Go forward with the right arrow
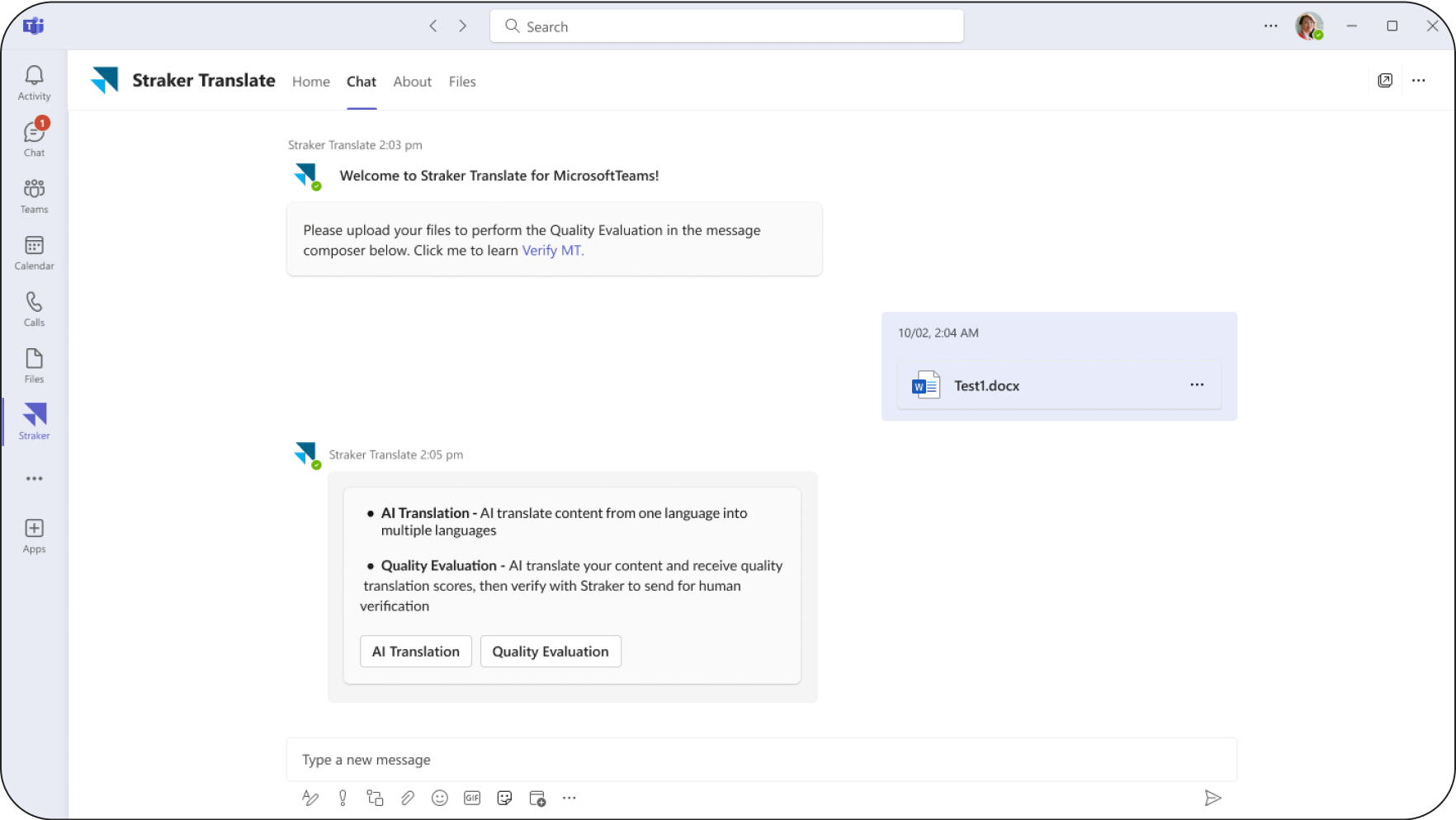The image size is (1456, 820). pyautogui.click(x=463, y=26)
